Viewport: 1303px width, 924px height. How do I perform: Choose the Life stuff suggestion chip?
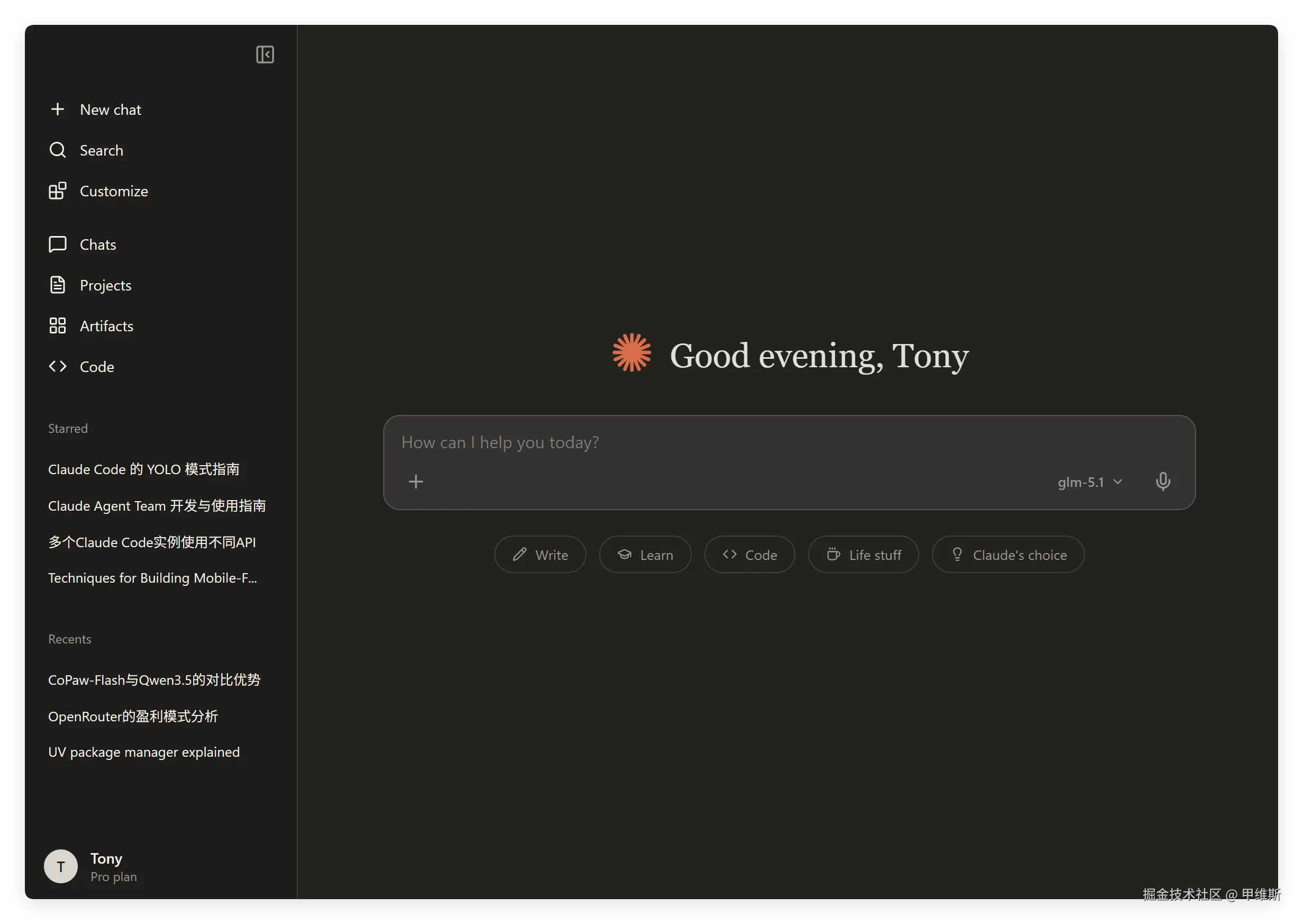click(863, 555)
